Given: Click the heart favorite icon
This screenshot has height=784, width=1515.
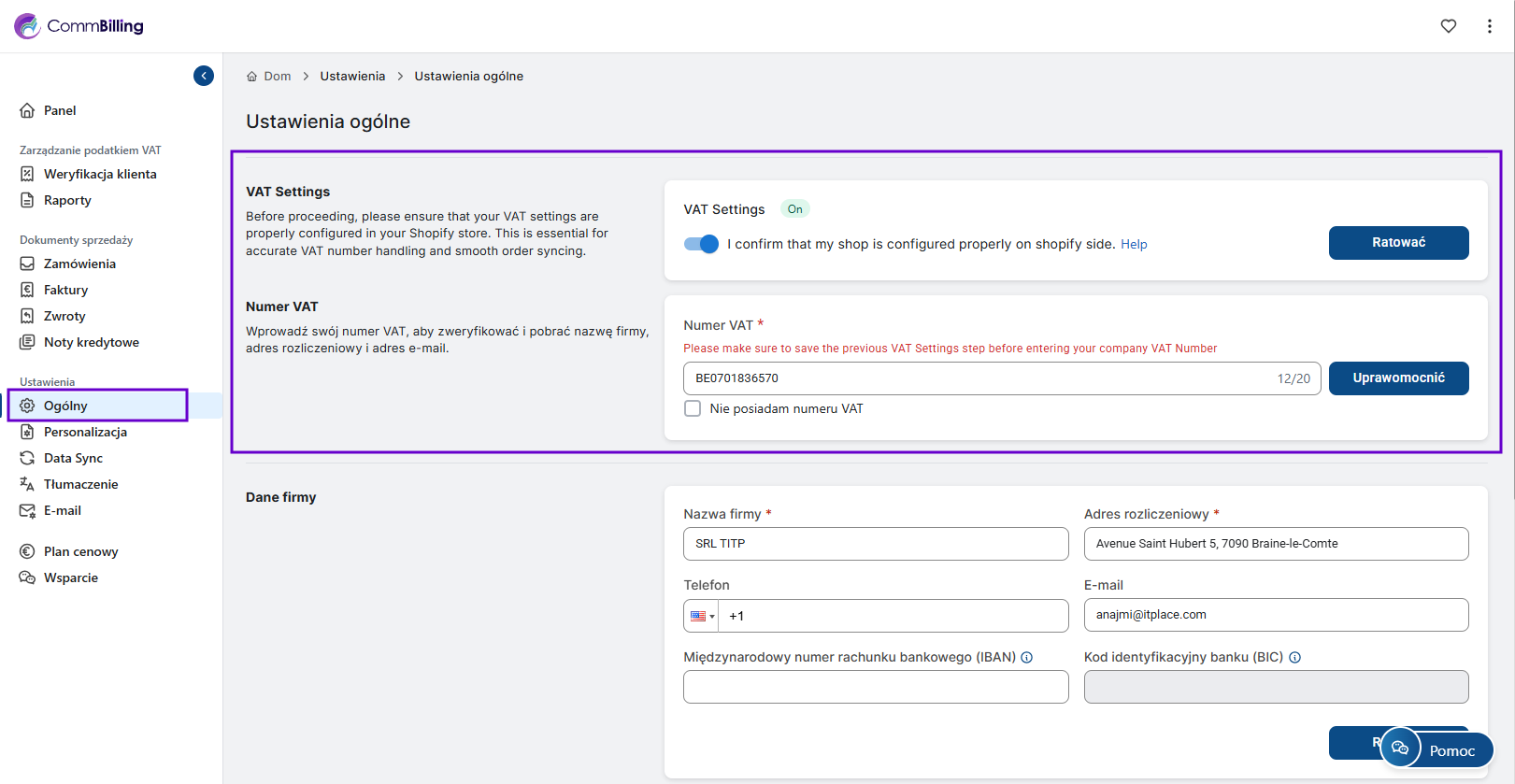Looking at the screenshot, I should pos(1448,26).
